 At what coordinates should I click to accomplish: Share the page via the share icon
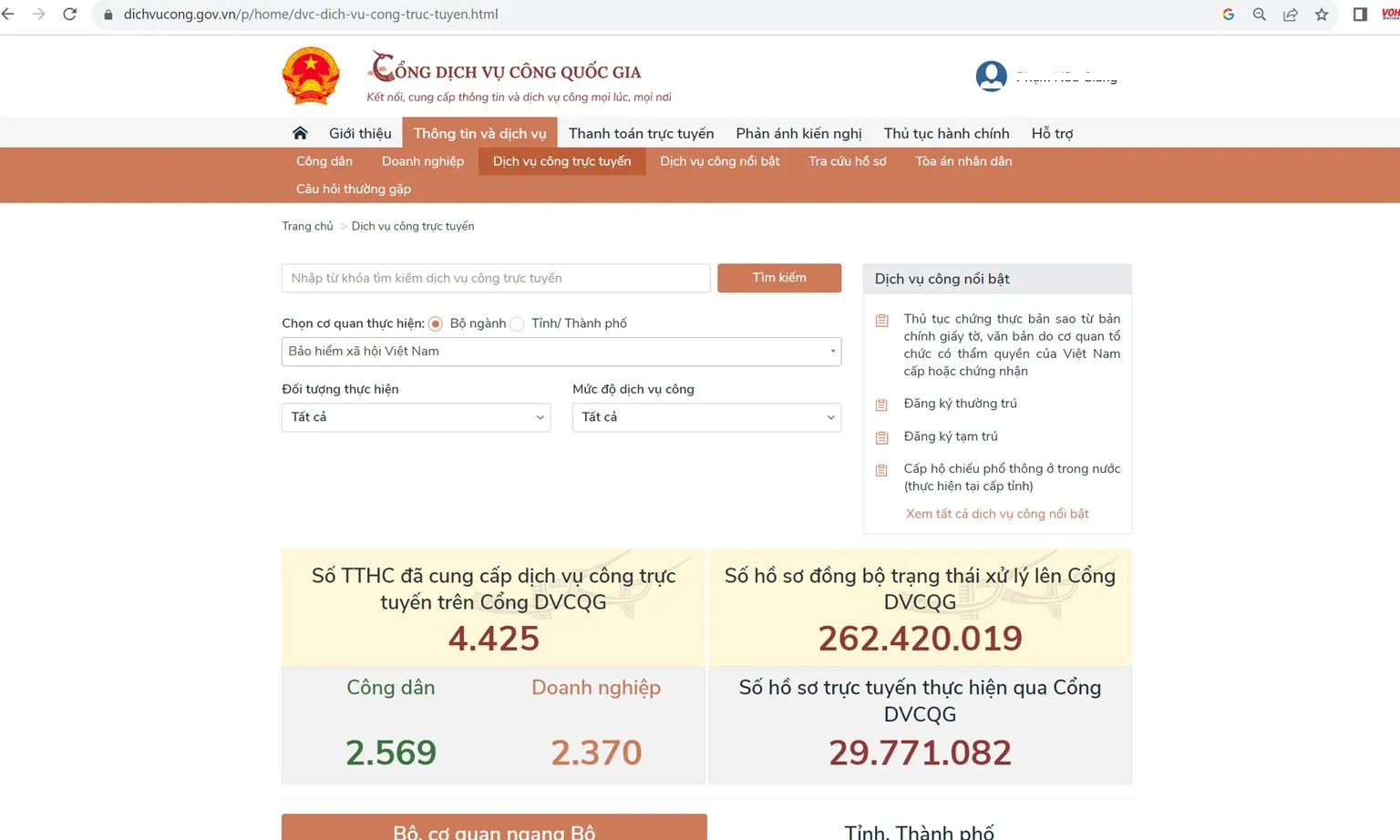(x=1290, y=14)
